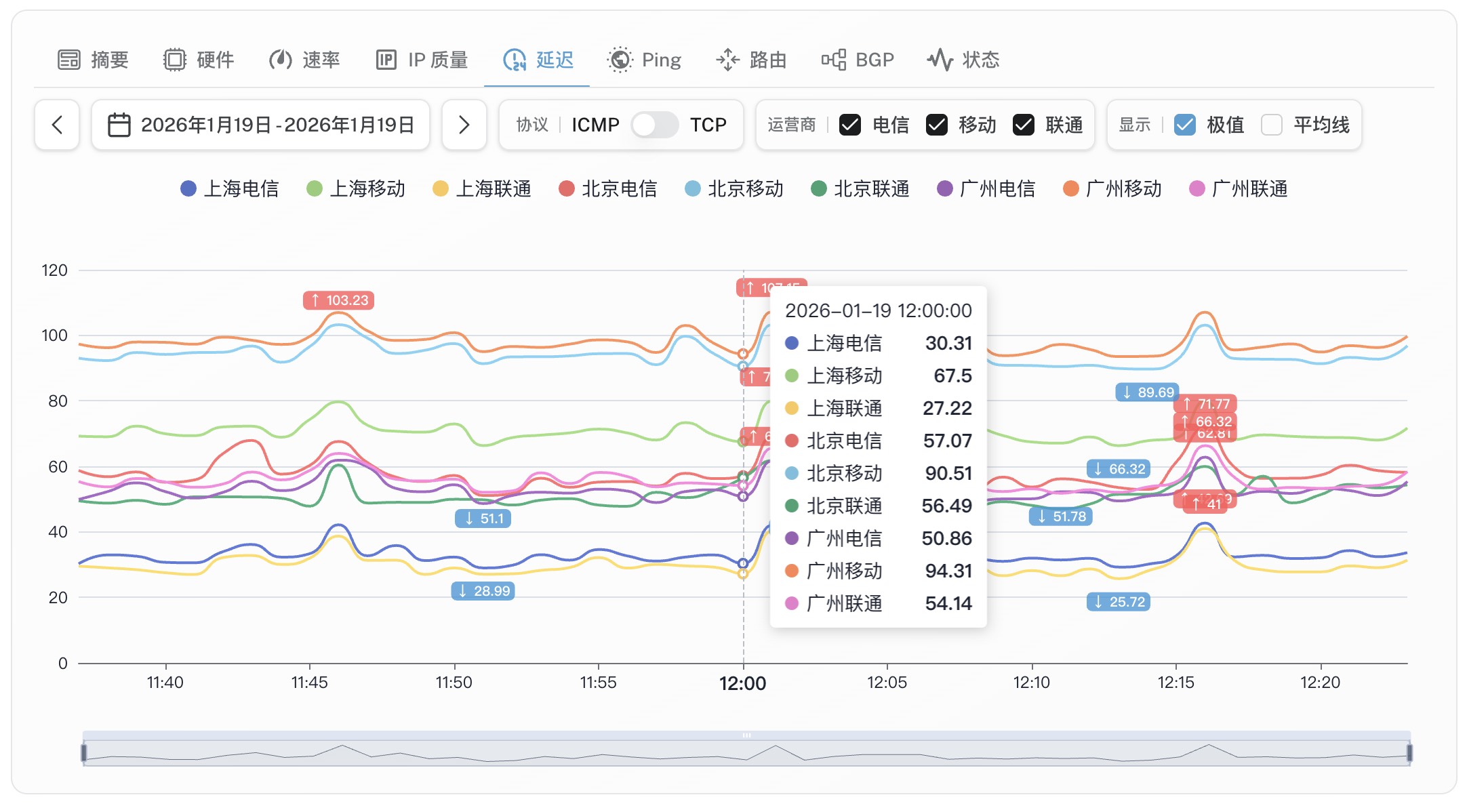Viewport: 1467px width, 812px height.
Task: Go to next date with right chevron
Action: click(464, 125)
